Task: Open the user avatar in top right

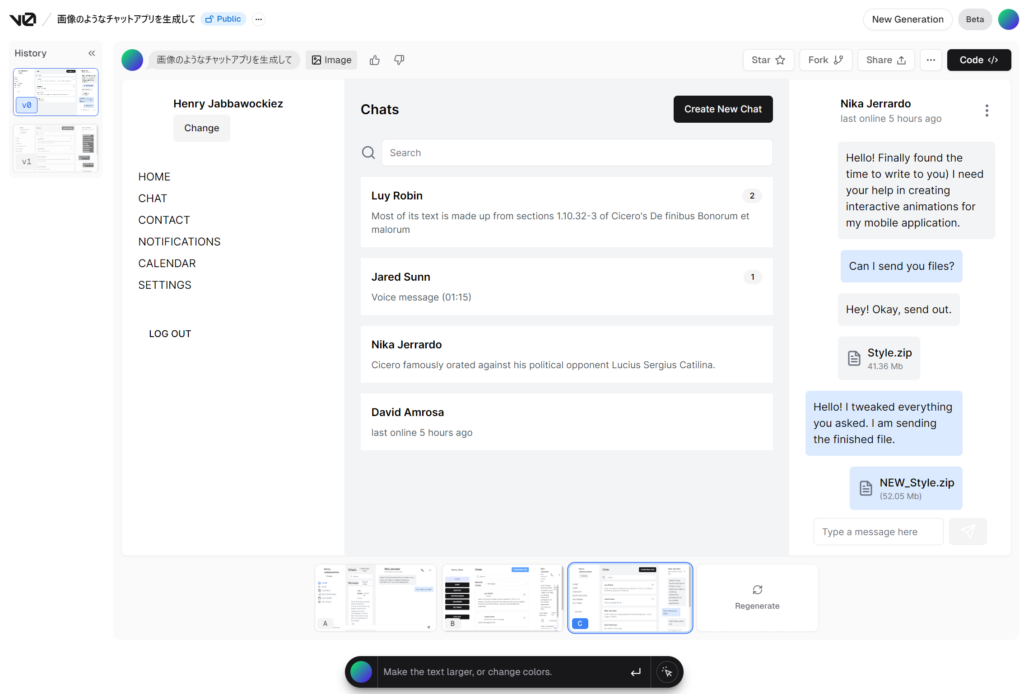Action: [1008, 19]
